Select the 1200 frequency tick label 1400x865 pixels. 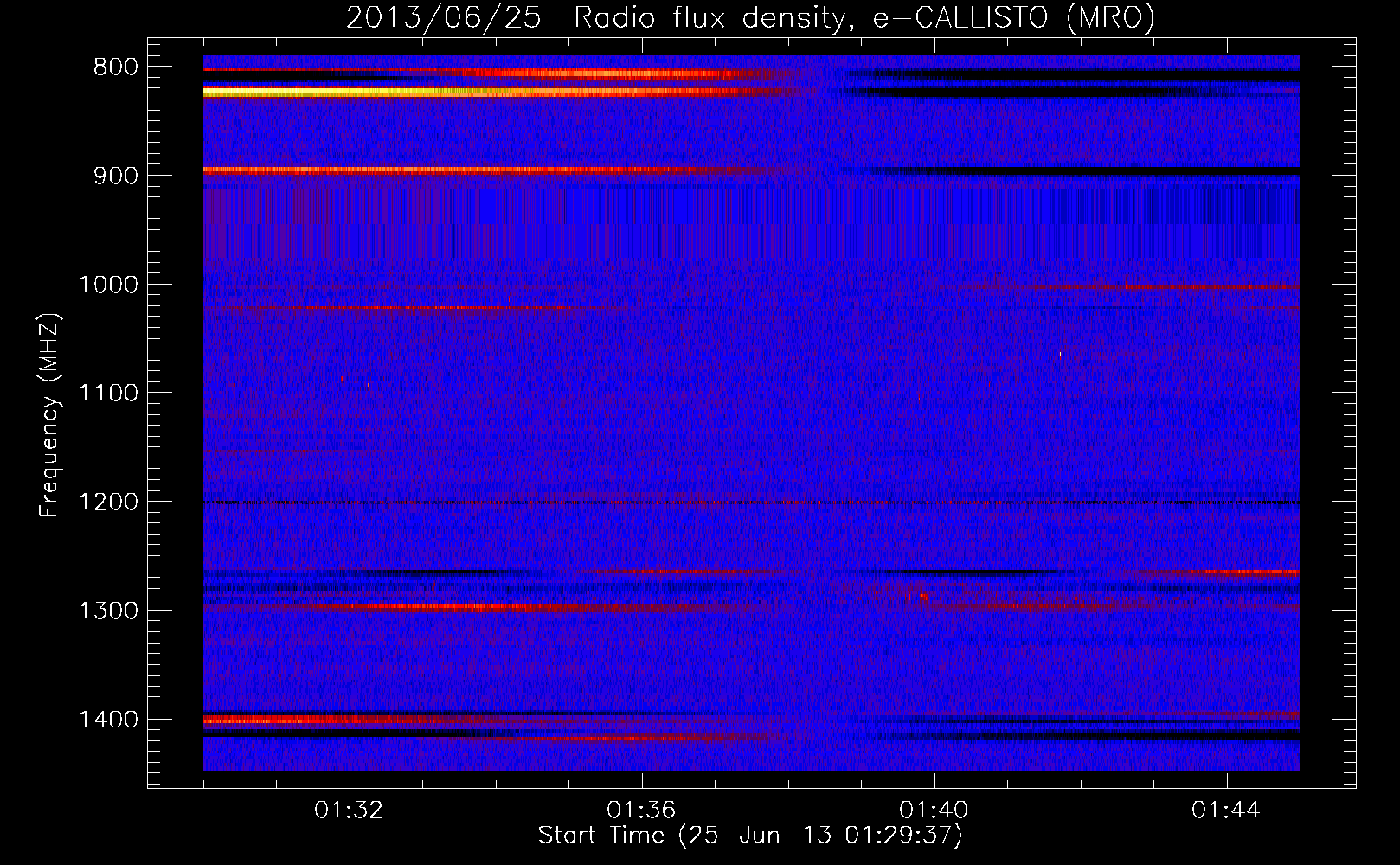(x=109, y=503)
